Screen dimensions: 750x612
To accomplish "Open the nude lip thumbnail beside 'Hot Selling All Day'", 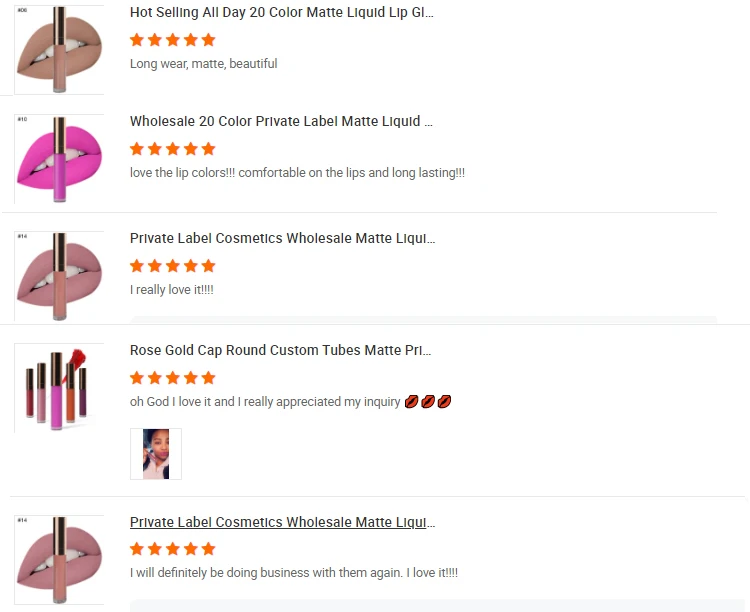I will pos(59,50).
